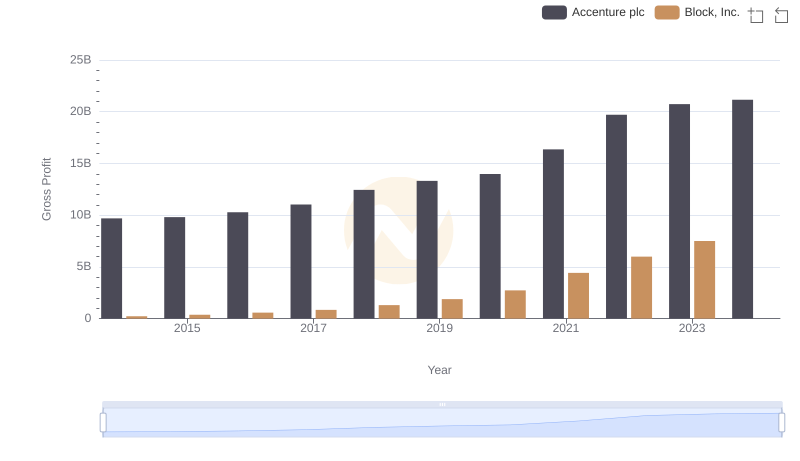Click the Accenture plc bar for 2020
This screenshot has height=461, width=800.
[490, 246]
